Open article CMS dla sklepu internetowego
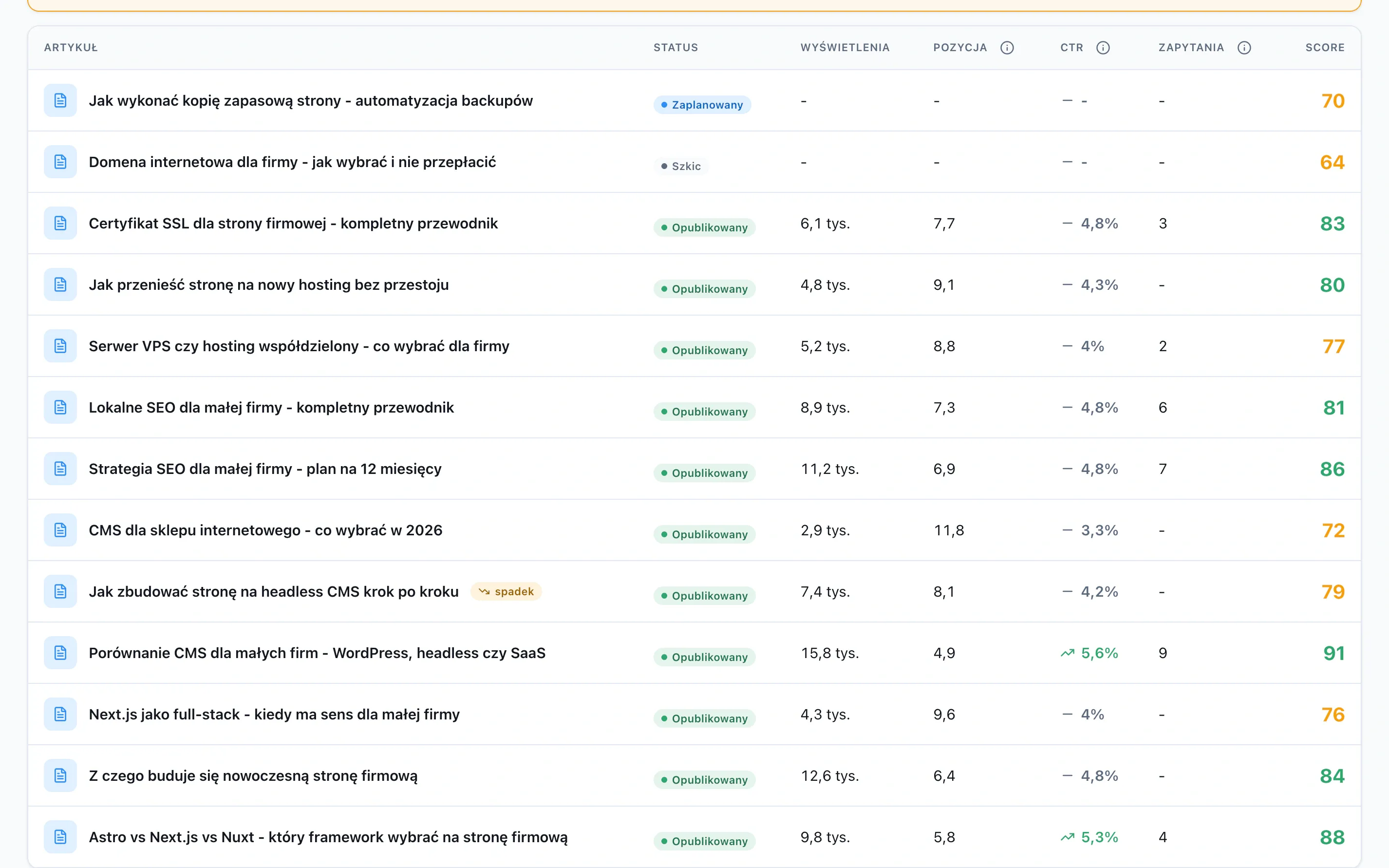 click(x=266, y=530)
